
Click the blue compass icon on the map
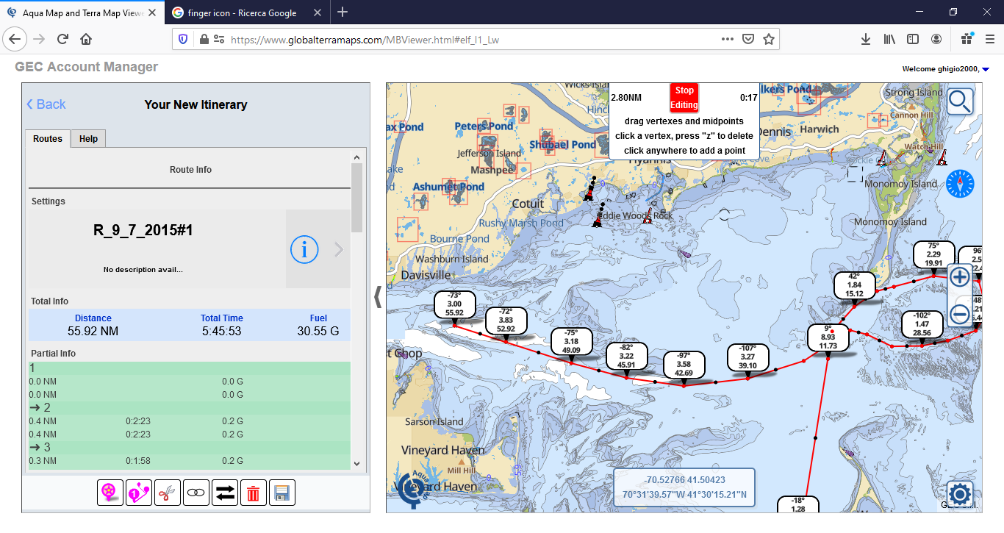click(960, 184)
